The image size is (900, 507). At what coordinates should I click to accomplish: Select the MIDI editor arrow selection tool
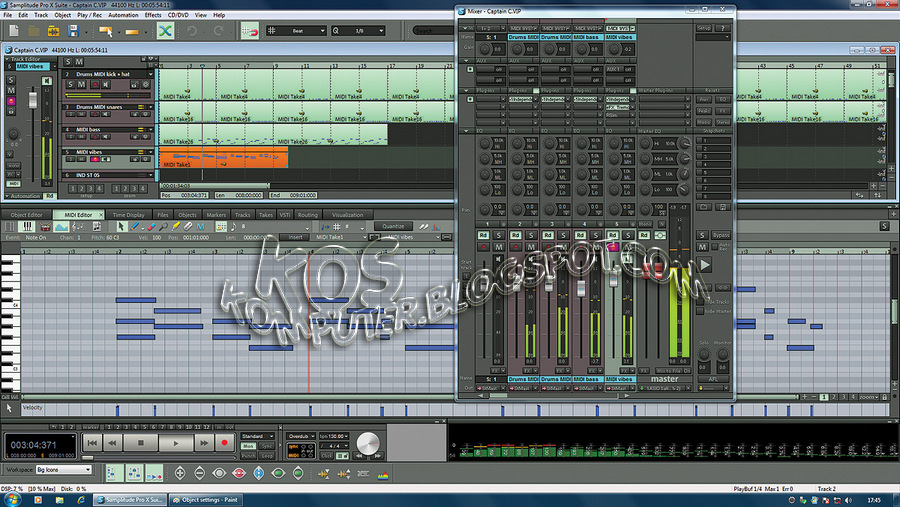pyautogui.click(x=121, y=227)
